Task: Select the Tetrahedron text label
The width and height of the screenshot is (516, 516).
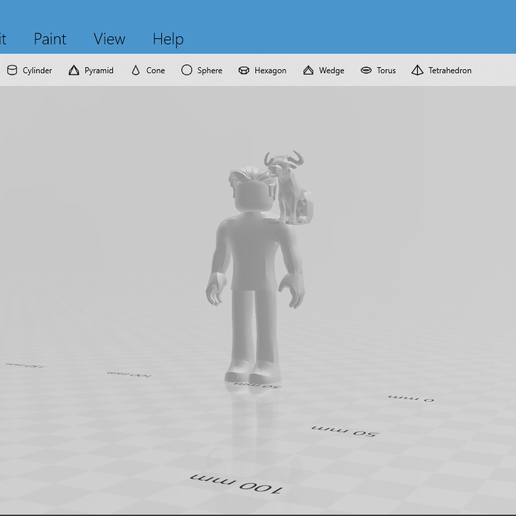Action: (450, 70)
